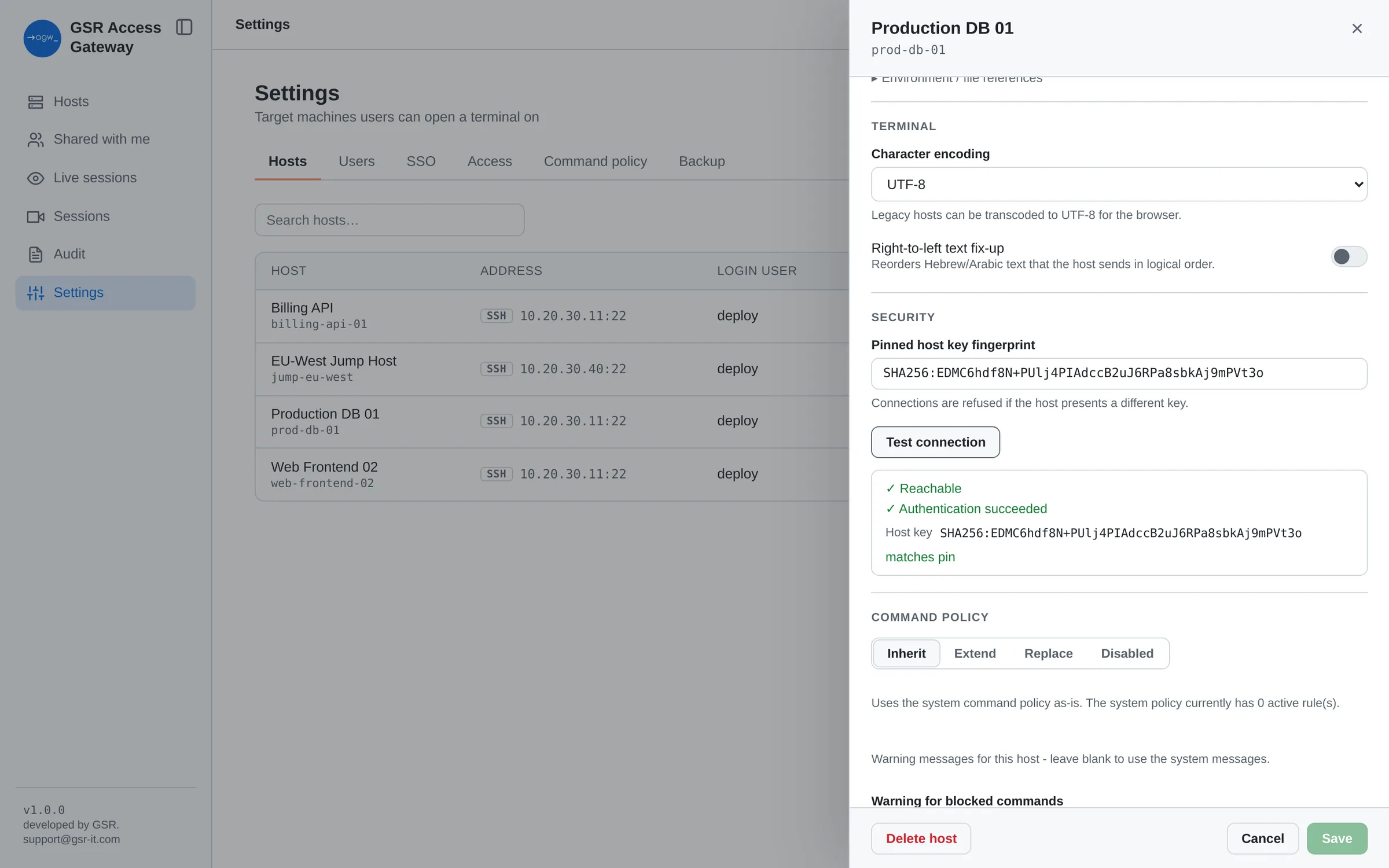Close the Production DB 01 panel
The width and height of the screenshot is (1389, 868).
pyautogui.click(x=1357, y=28)
